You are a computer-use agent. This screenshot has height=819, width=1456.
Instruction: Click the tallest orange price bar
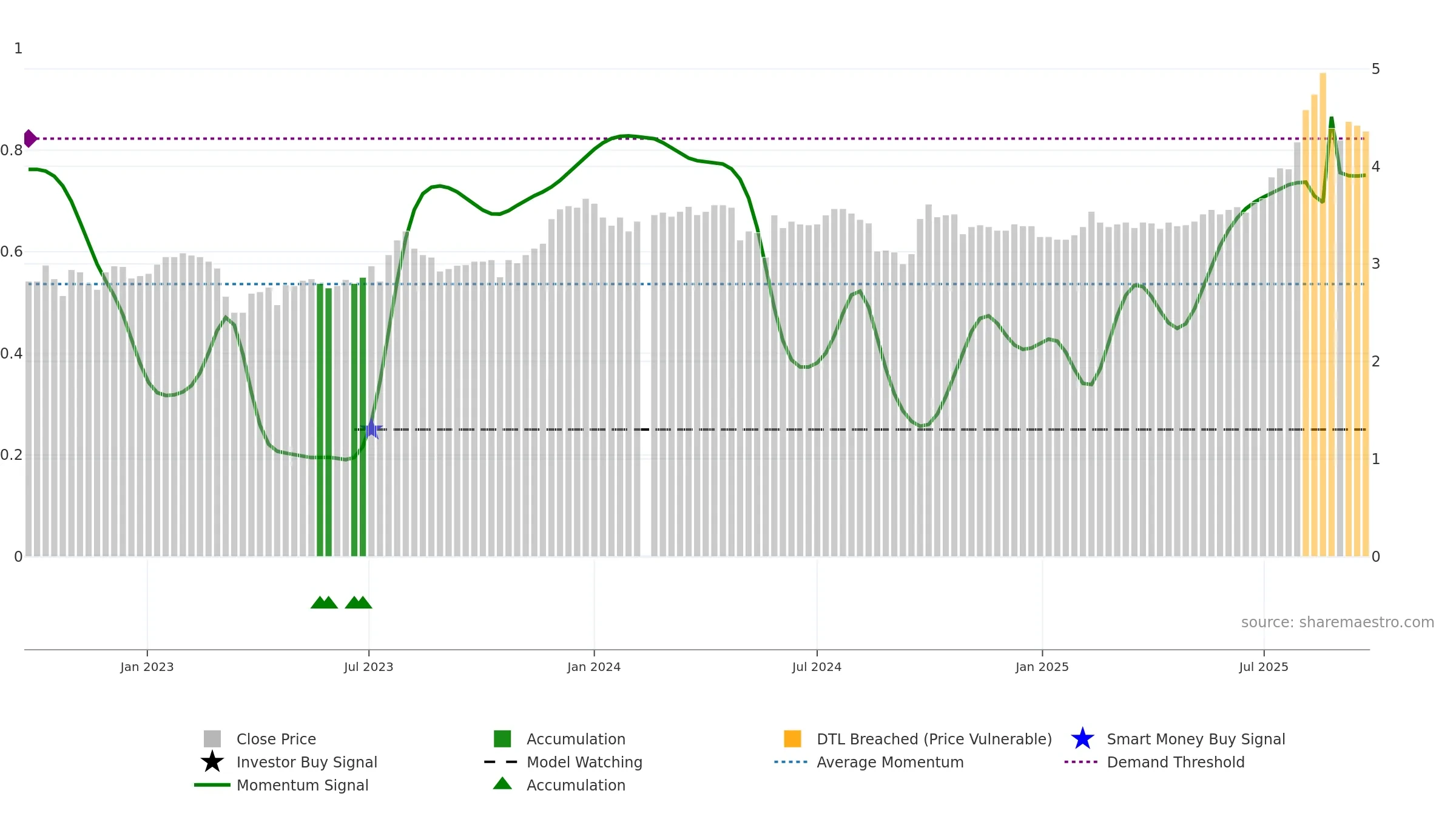click(1323, 314)
